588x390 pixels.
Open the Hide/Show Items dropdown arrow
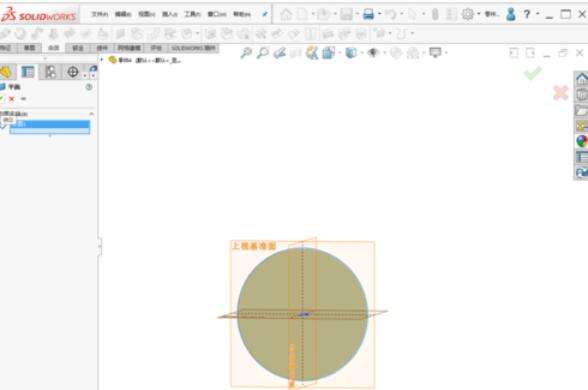(x=384, y=53)
